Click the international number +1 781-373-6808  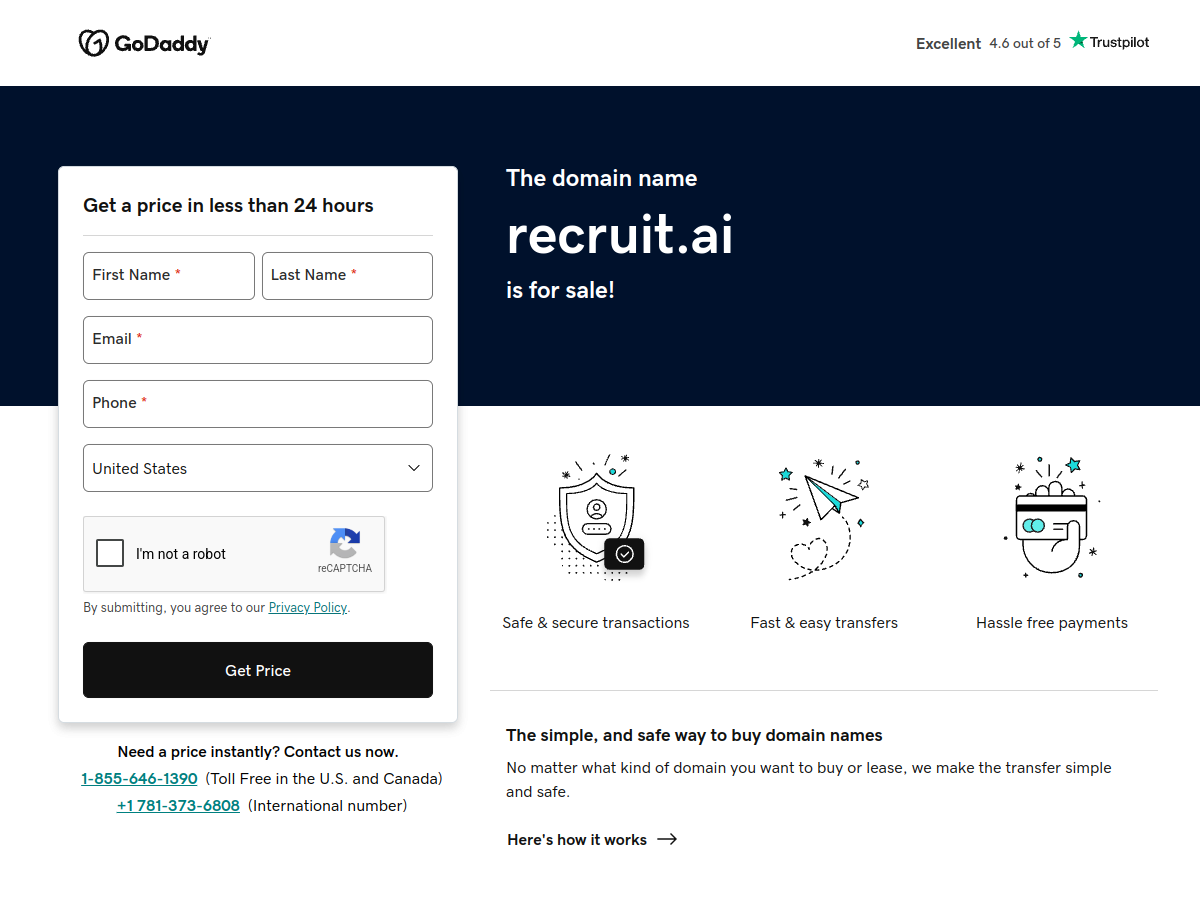[x=178, y=805]
